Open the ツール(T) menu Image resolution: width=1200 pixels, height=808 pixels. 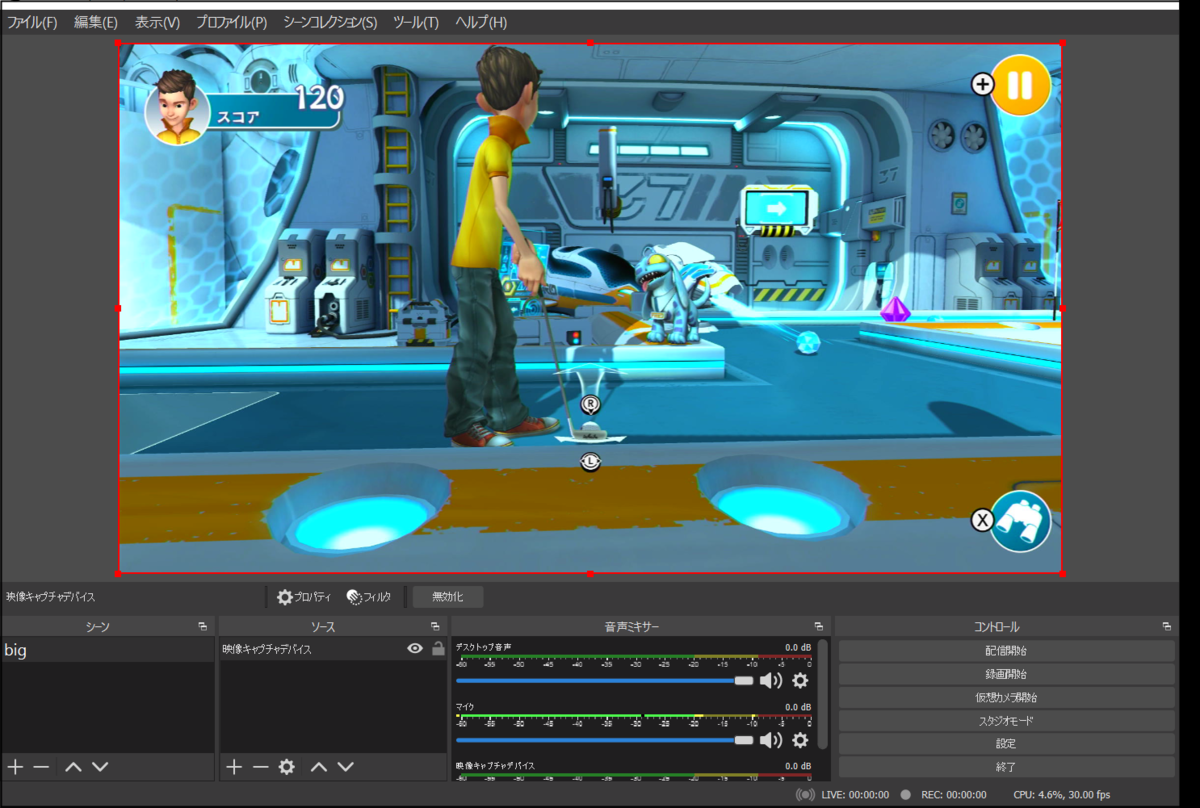pyautogui.click(x=416, y=22)
